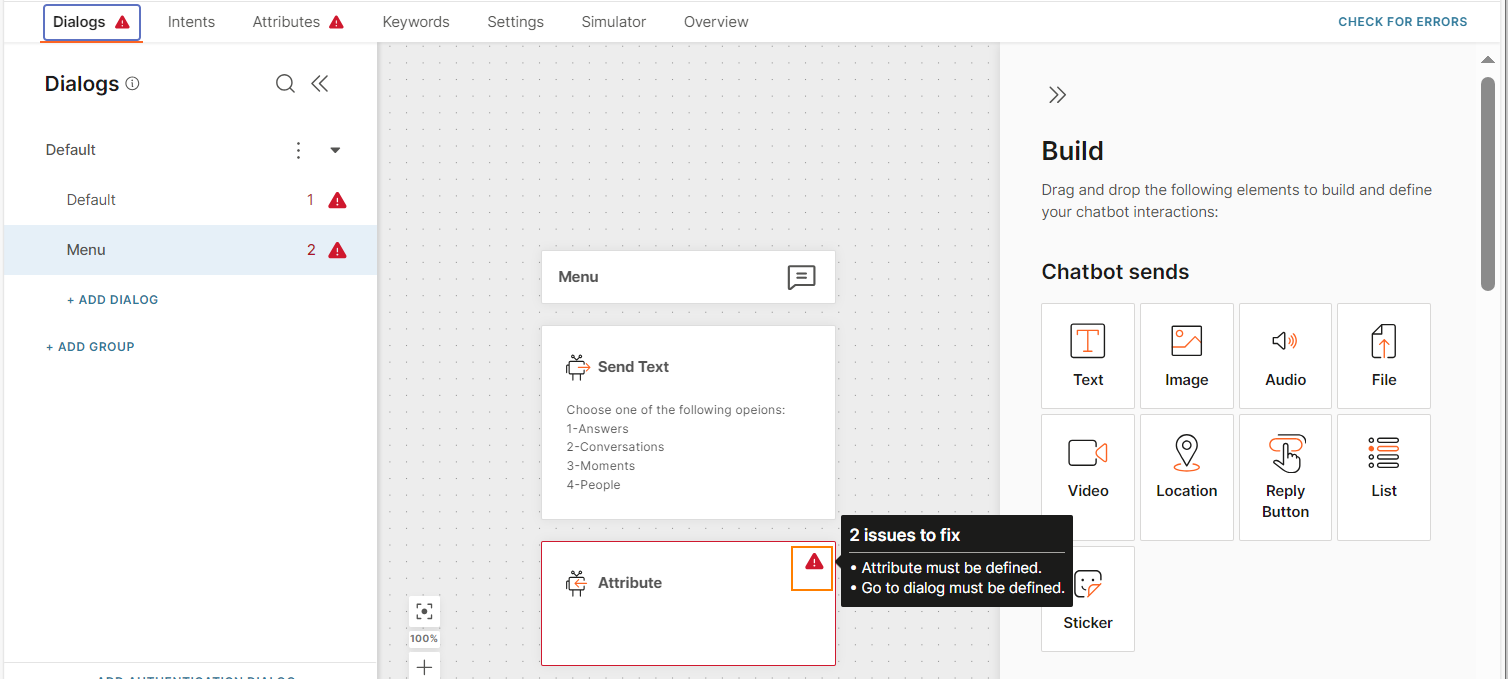
Task: Click the search icon in Dialogs panel
Action: tap(285, 84)
